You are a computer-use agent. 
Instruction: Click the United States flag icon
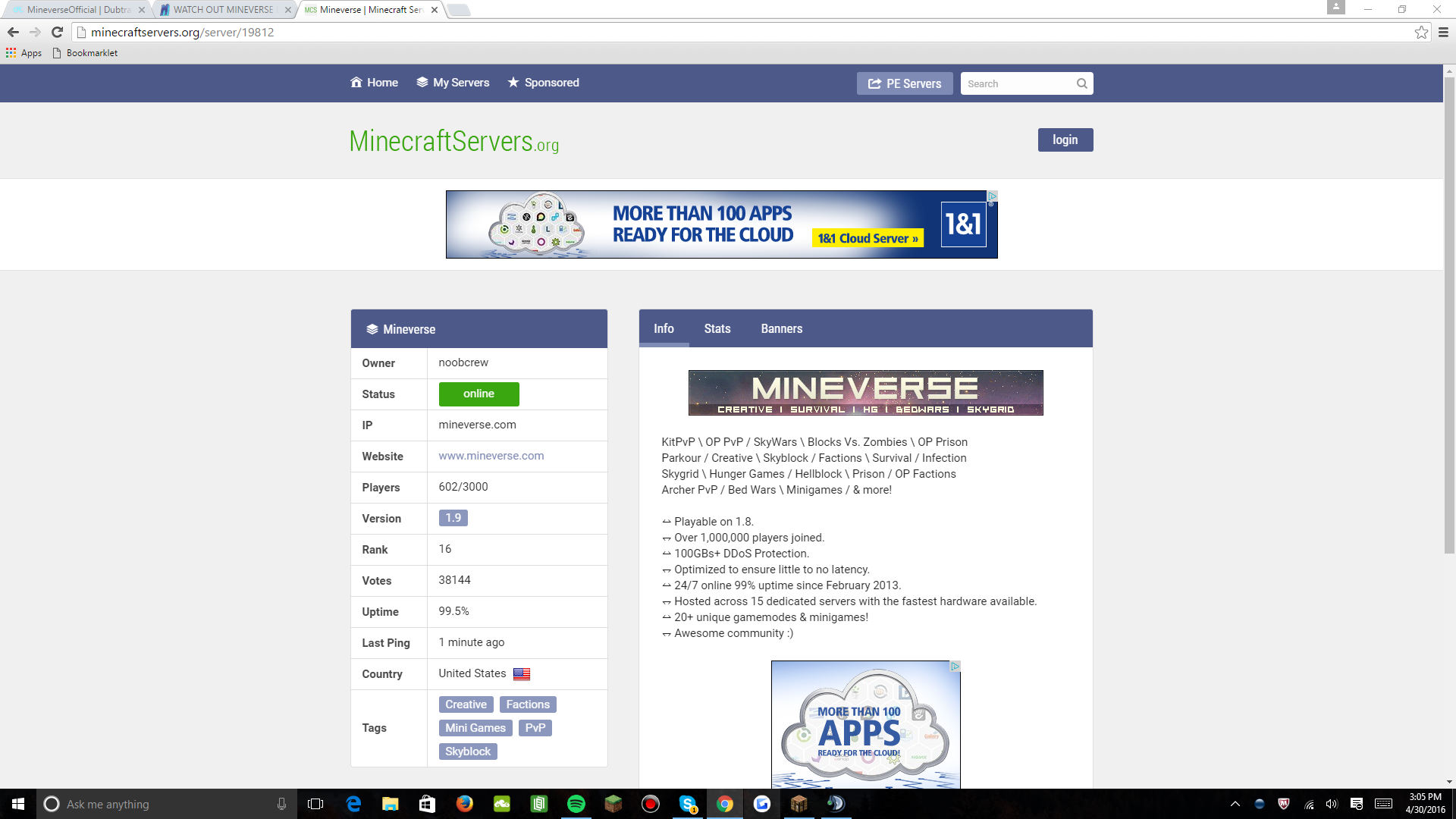(x=522, y=674)
